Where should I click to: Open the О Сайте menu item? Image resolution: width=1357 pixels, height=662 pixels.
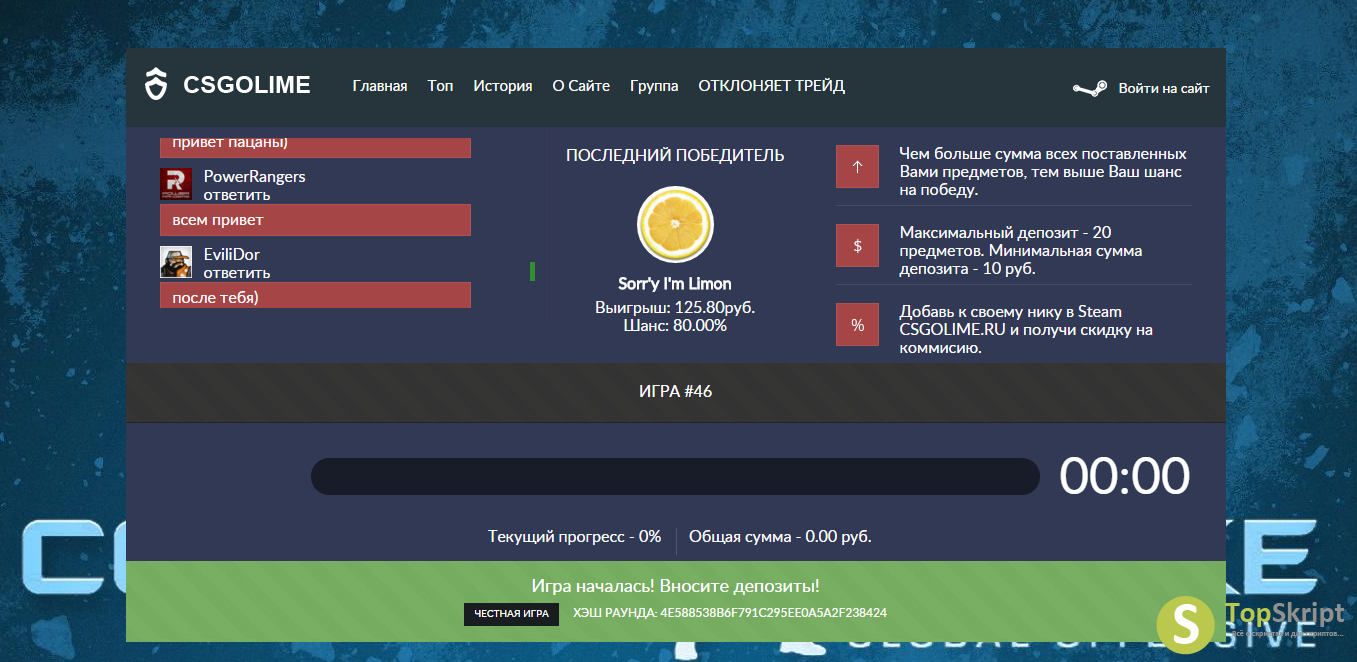tap(581, 86)
